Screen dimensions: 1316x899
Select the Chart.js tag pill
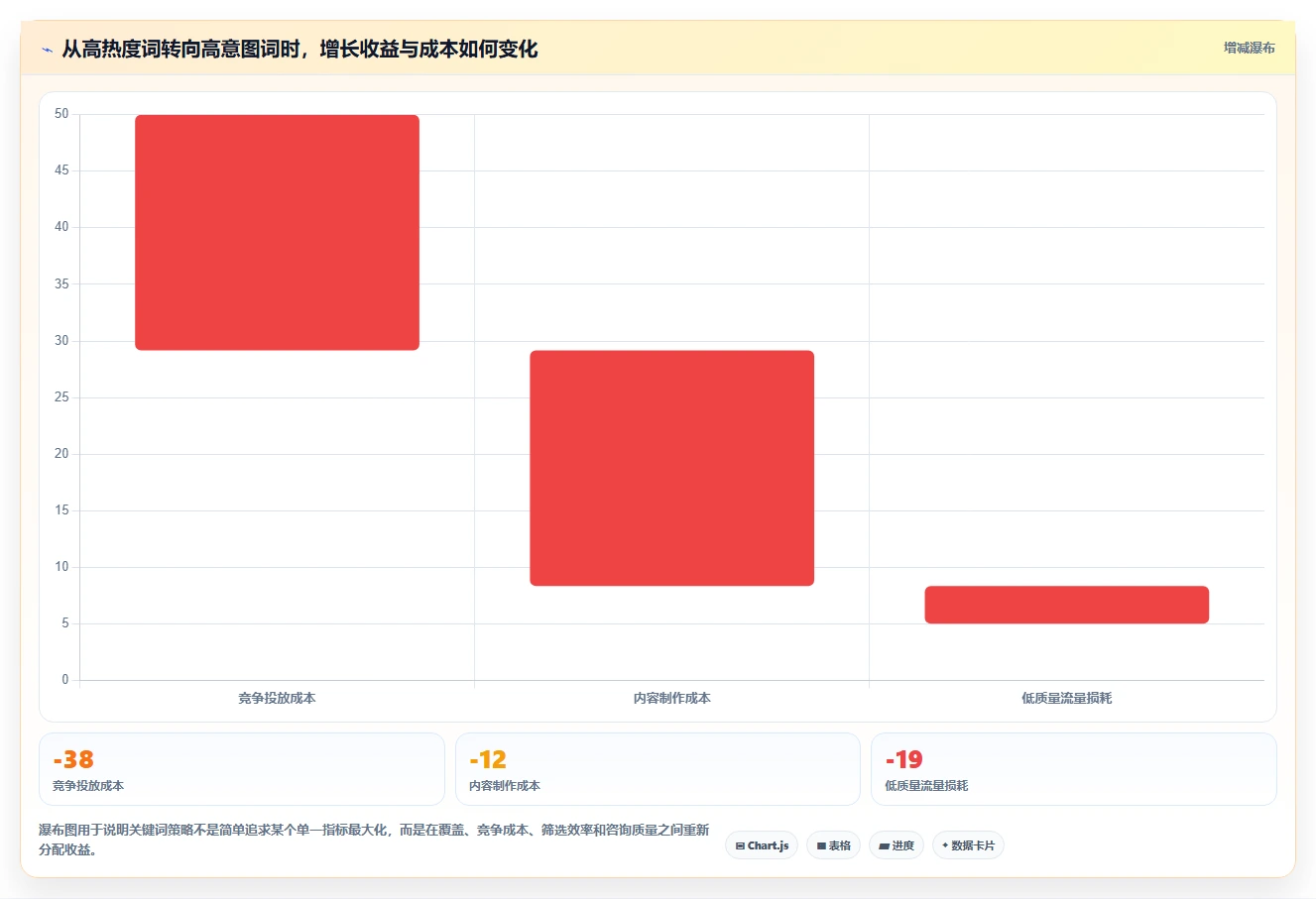[x=762, y=845]
